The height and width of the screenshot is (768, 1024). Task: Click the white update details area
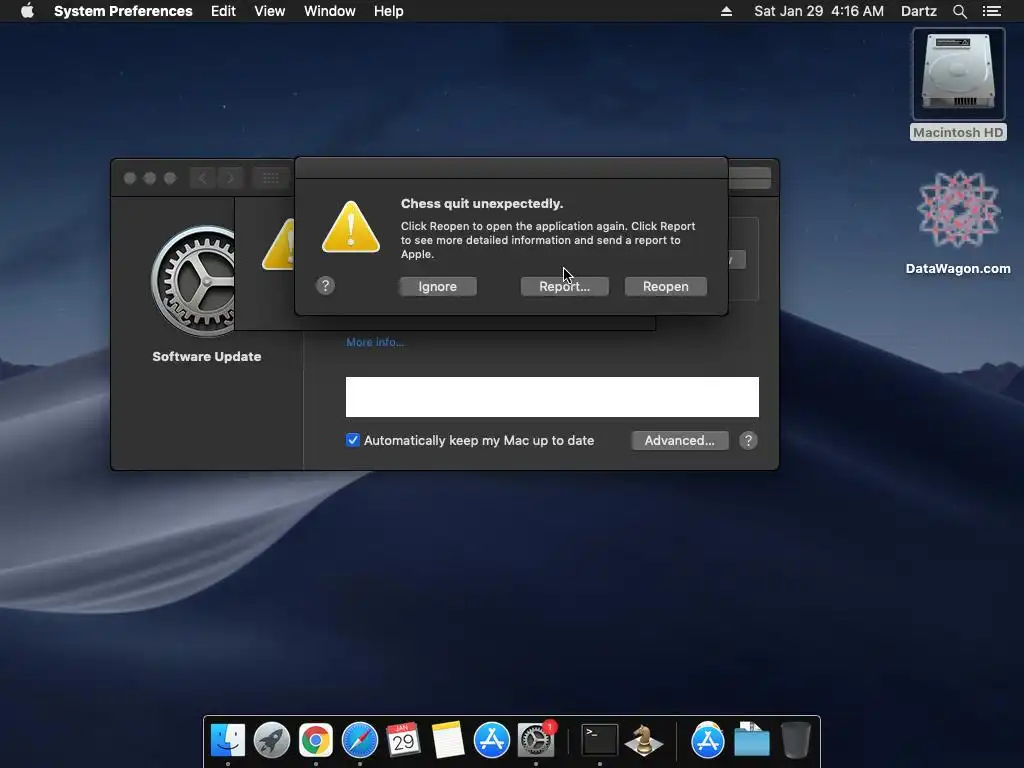(552, 397)
